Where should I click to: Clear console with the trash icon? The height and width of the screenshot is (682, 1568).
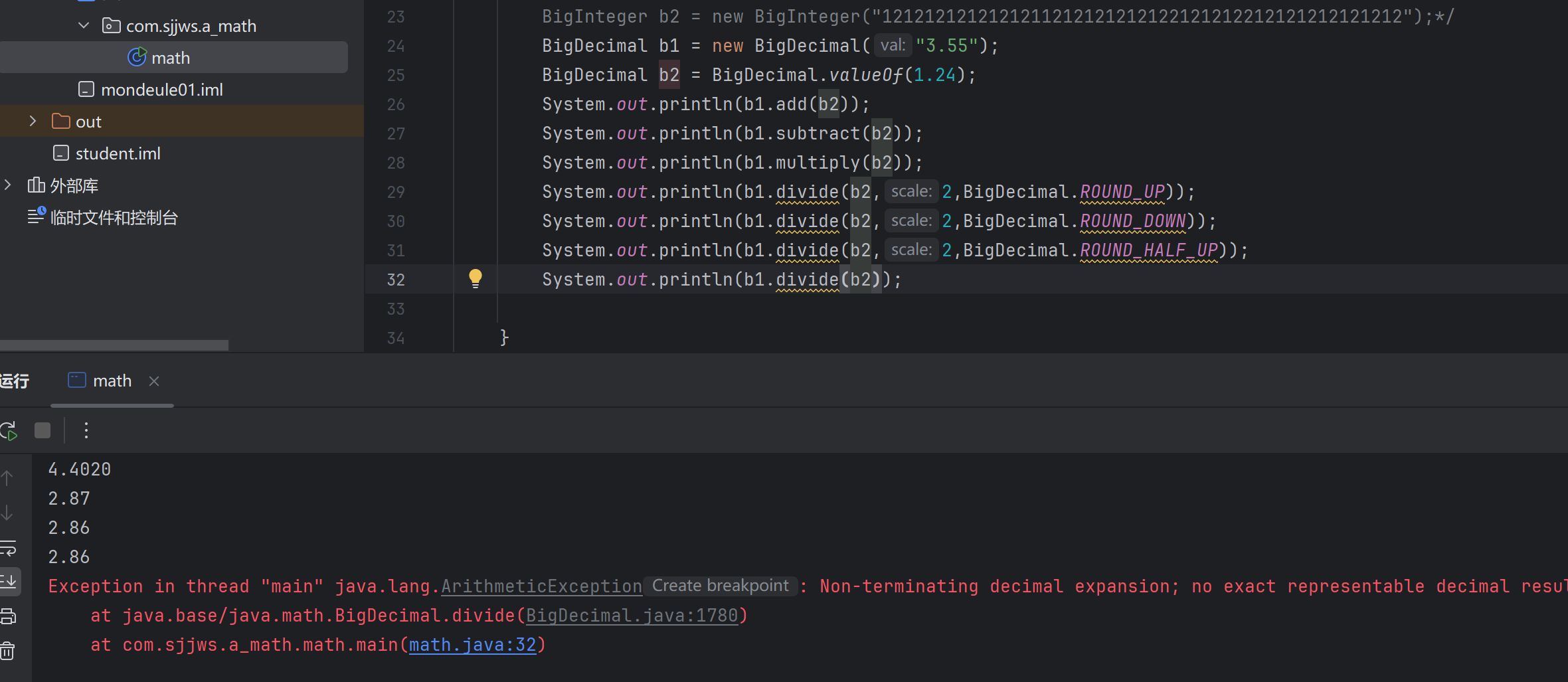pyautogui.click(x=7, y=651)
